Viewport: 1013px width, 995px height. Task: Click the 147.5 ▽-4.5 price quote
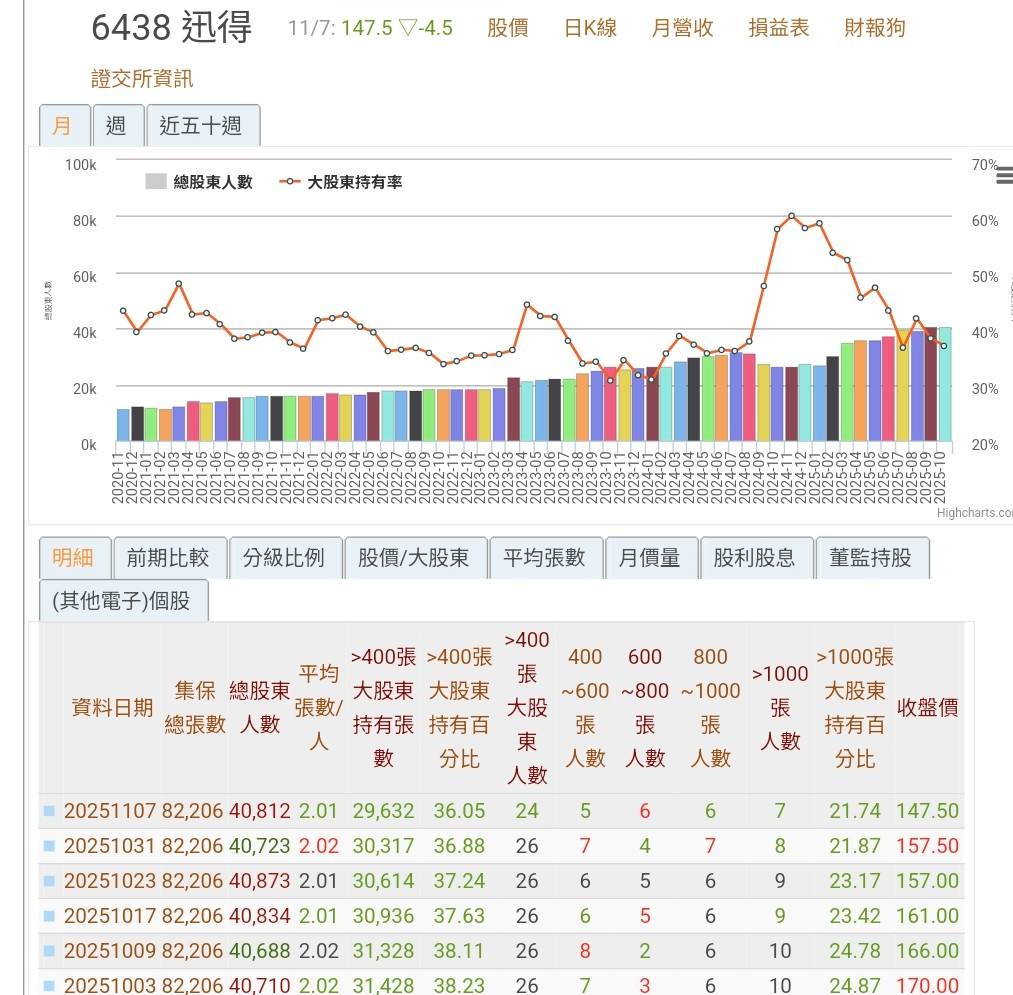point(397,28)
